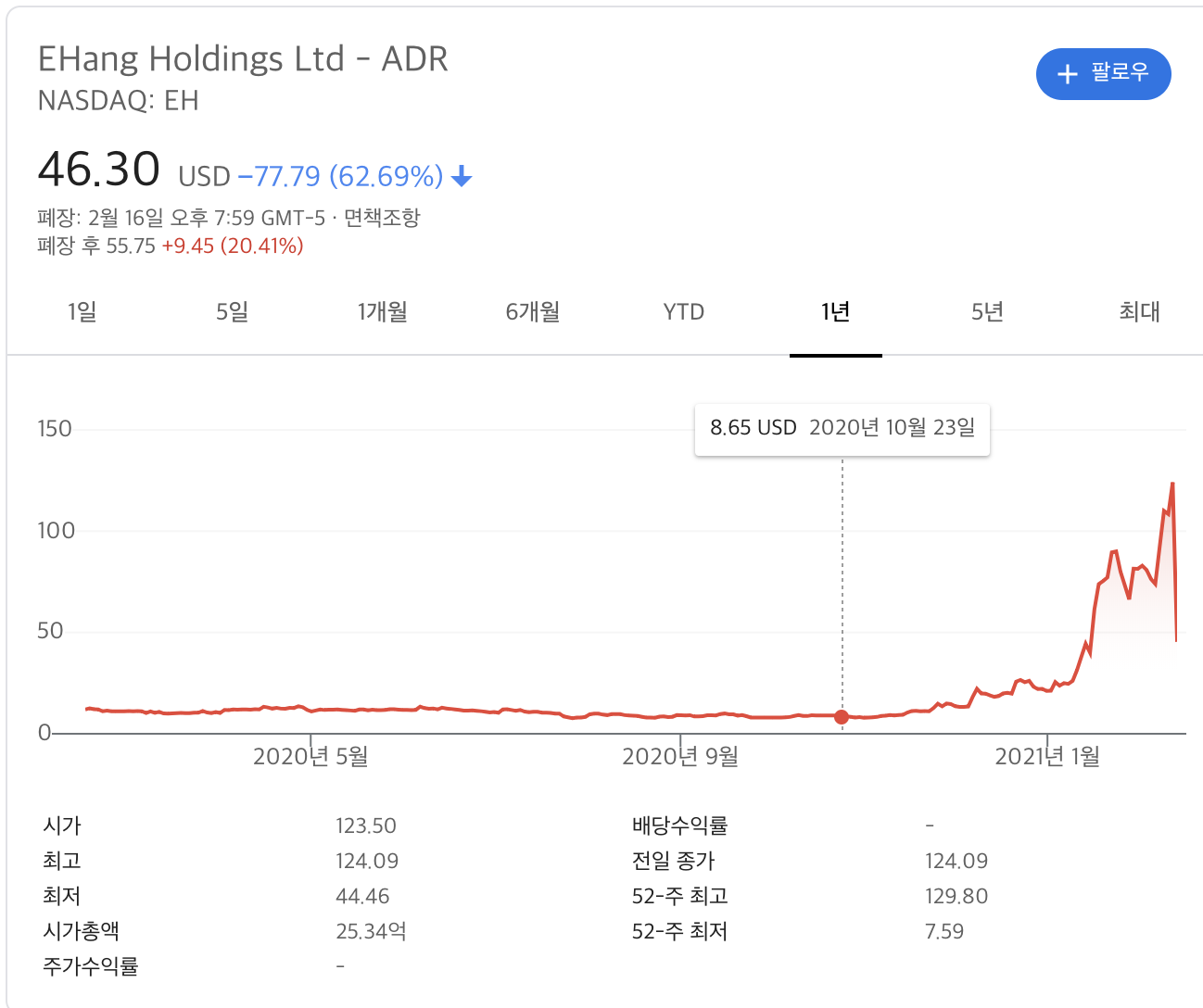Click the 52-주 최고 value 129.80
This screenshot has height=1008, width=1203.
[956, 897]
